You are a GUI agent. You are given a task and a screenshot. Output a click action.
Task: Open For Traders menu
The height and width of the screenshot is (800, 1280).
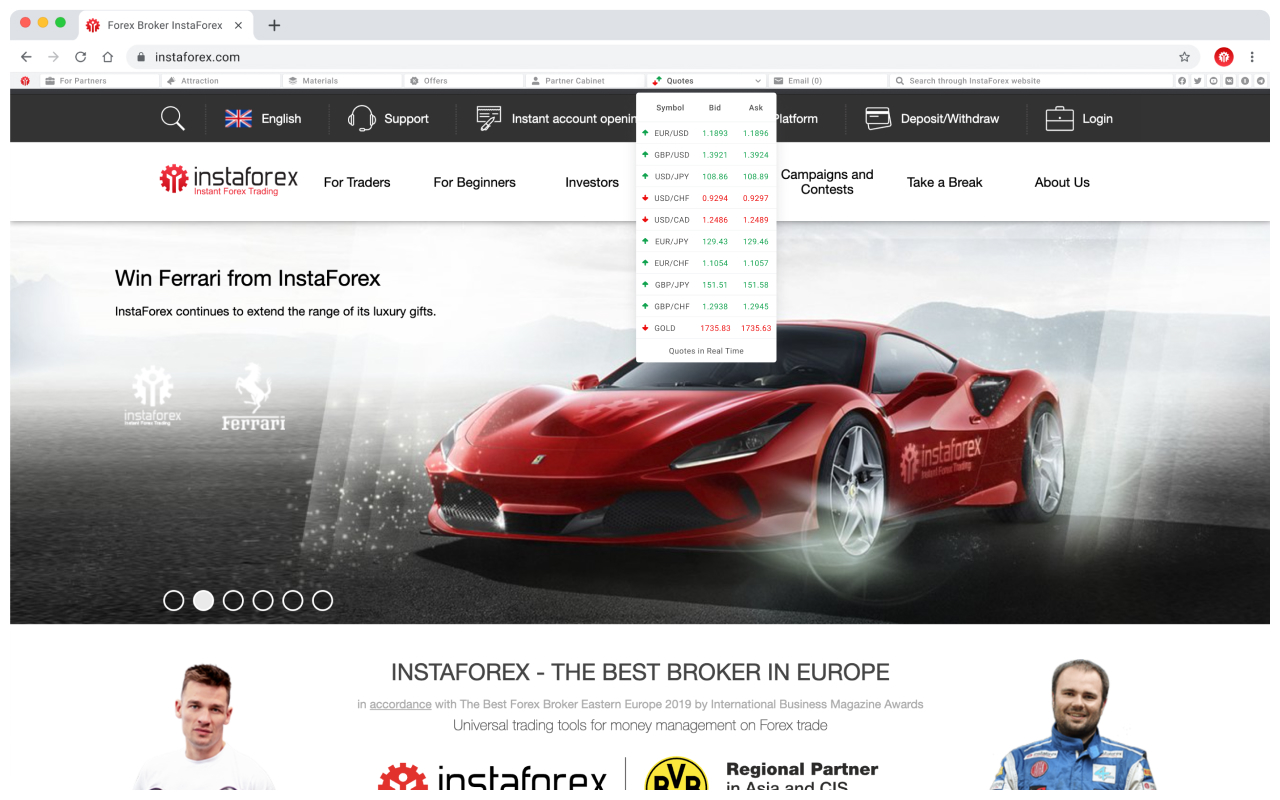(357, 182)
